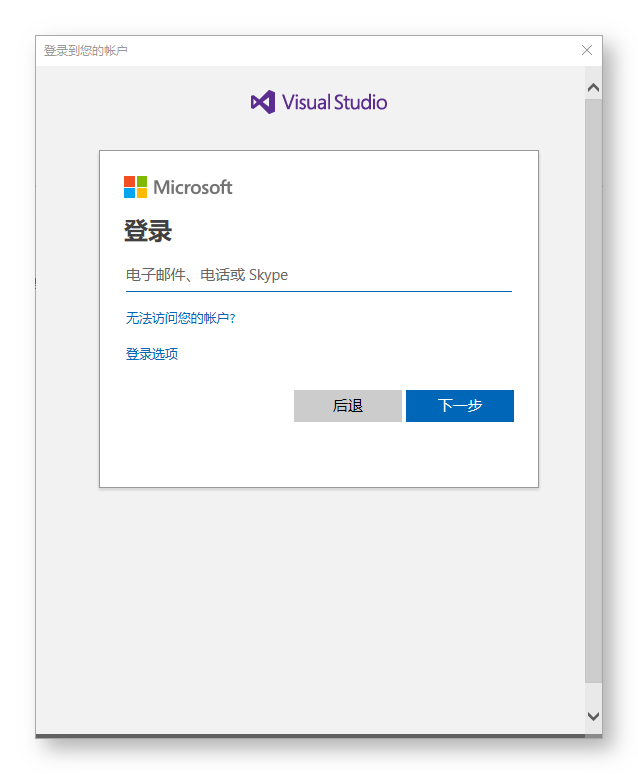Click the Visual Studio text label

pos(334,102)
